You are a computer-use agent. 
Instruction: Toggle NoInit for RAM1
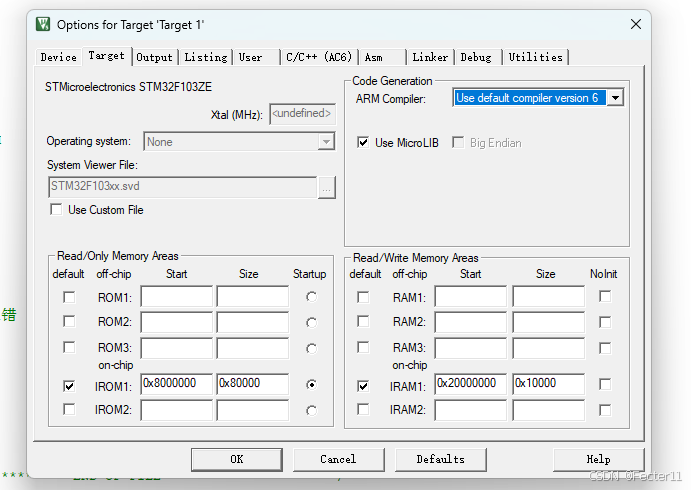605,297
